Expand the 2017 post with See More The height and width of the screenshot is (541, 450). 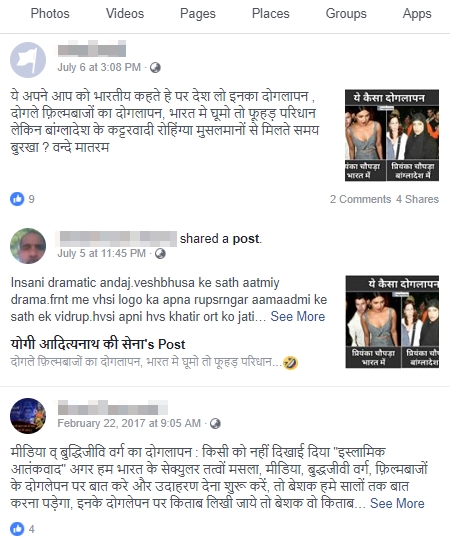point(397,503)
